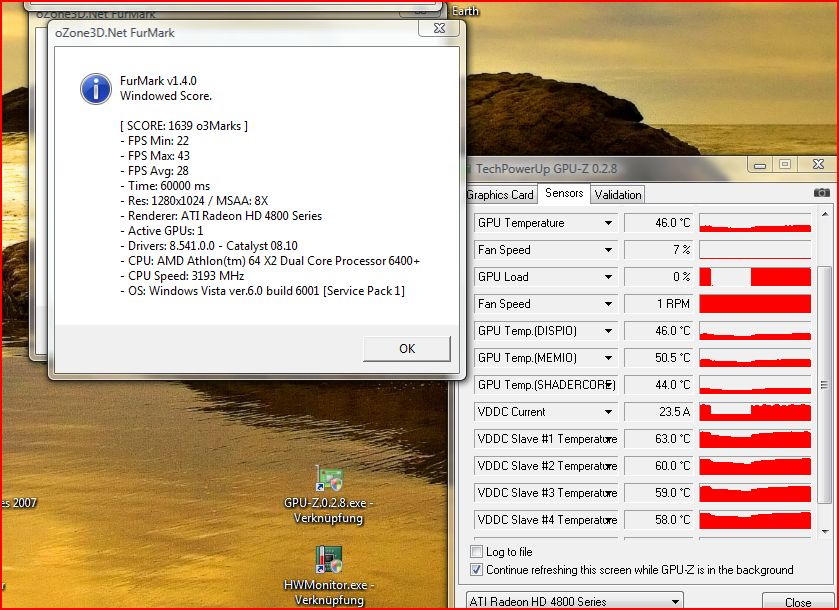Click the GPU-Z screenshot camera icon
The image size is (839, 610).
[821, 193]
